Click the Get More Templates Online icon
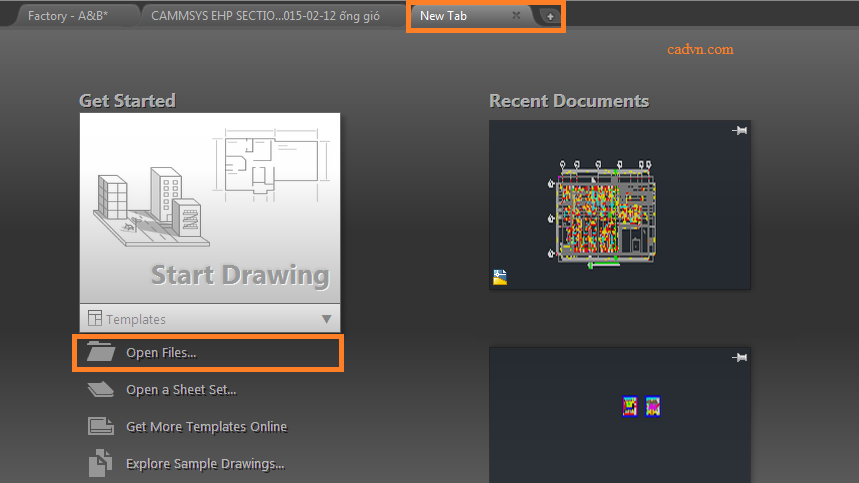Viewport: 859px width, 483px height. point(101,426)
